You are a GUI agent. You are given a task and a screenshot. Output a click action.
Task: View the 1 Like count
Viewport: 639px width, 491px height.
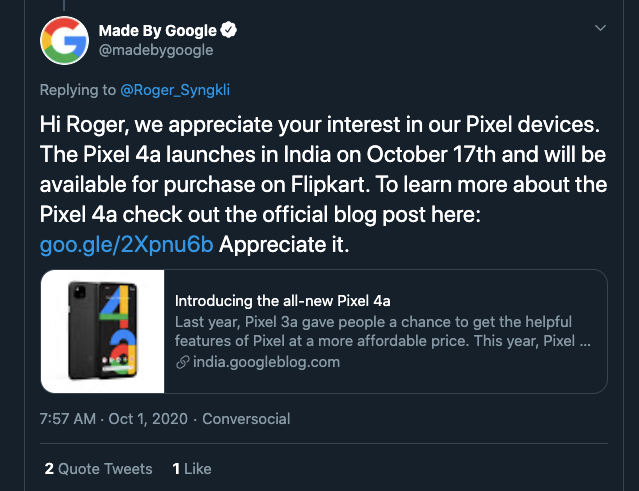[192, 468]
